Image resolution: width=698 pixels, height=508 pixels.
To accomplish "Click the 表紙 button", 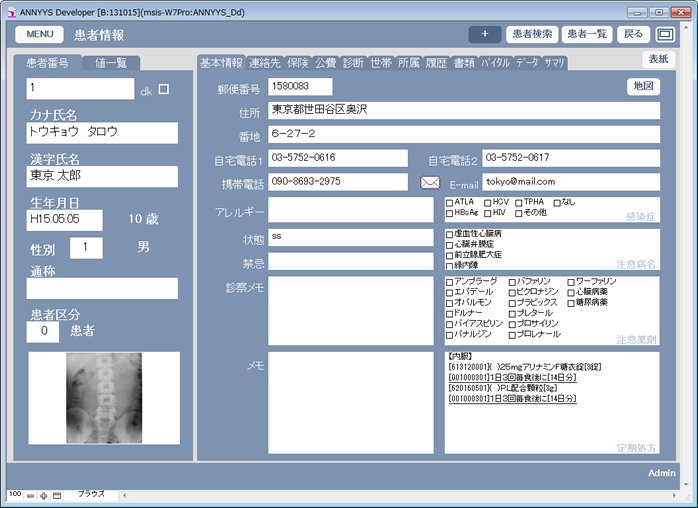I will pyautogui.click(x=658, y=59).
